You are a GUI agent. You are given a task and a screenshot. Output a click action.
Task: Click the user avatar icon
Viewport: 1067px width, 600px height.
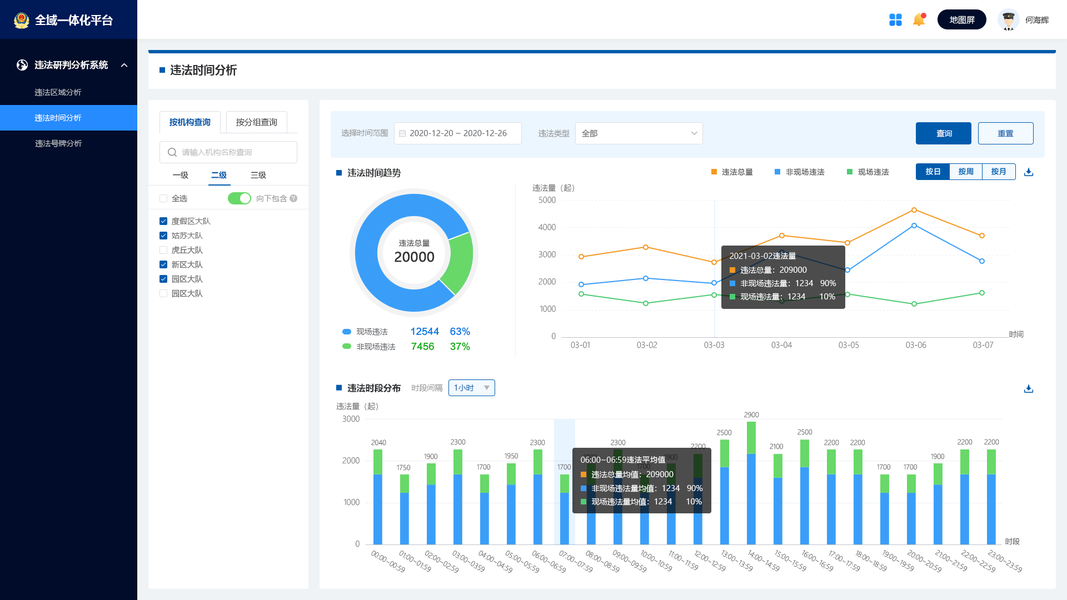click(1008, 20)
